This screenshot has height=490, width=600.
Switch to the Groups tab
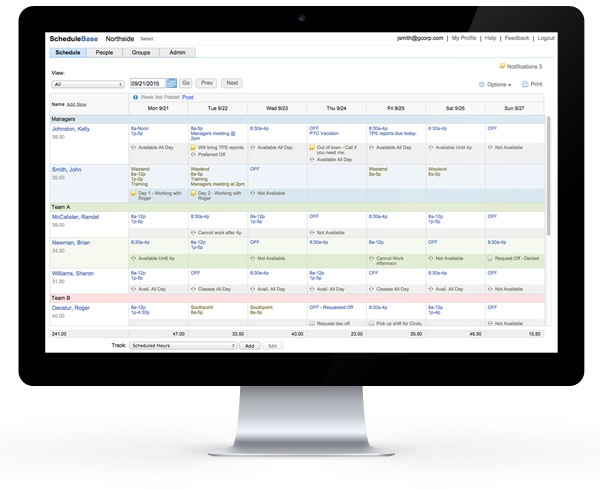click(141, 52)
